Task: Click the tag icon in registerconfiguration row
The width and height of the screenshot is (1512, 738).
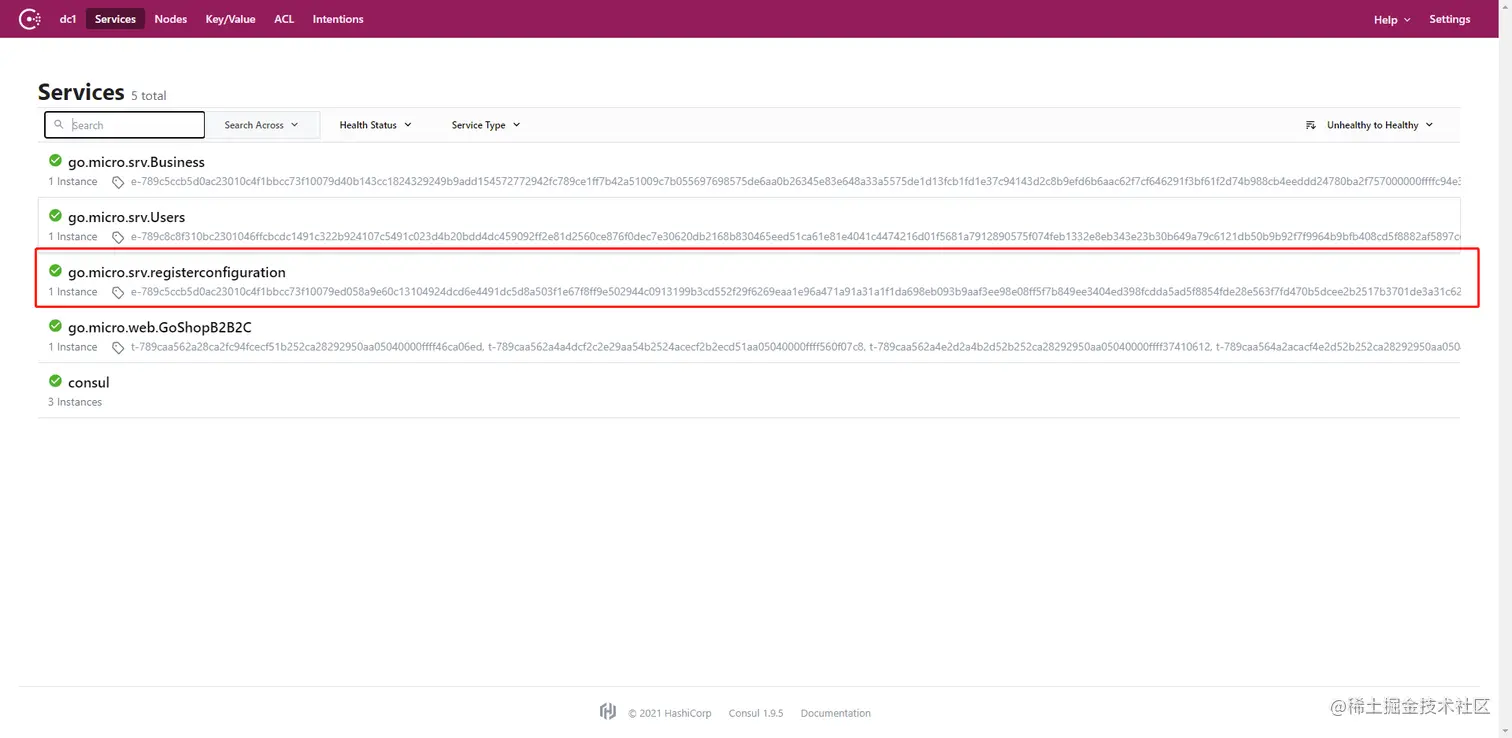Action: 118,292
